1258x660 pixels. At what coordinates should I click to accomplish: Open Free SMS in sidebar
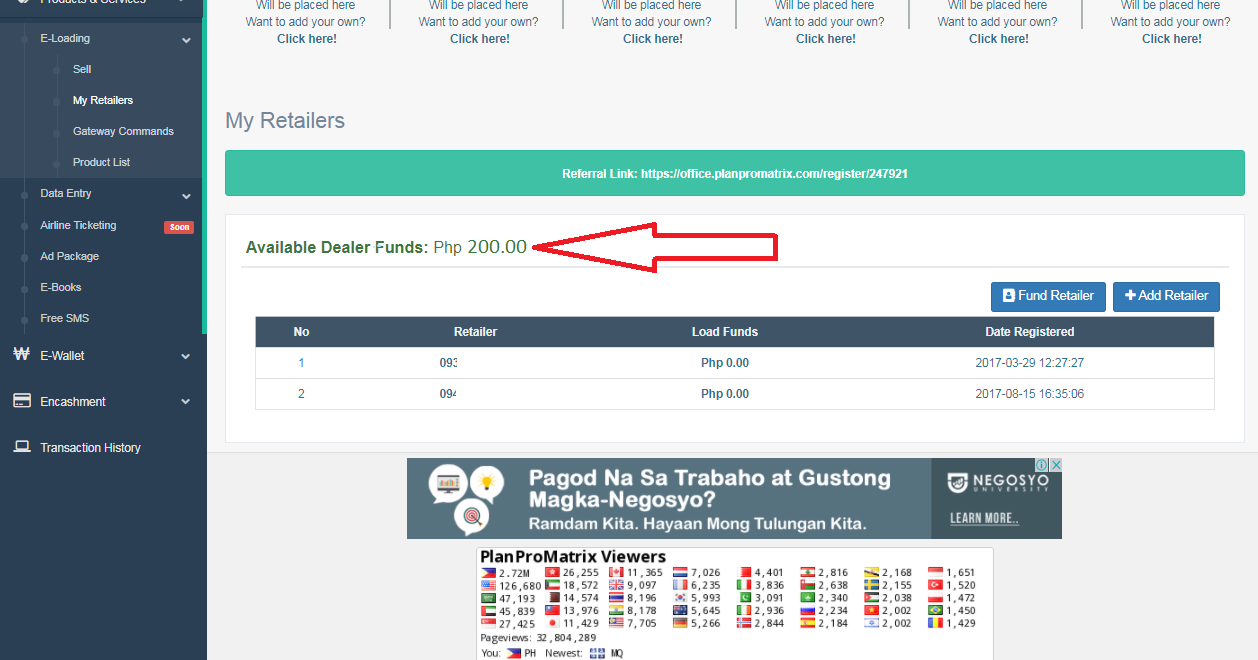click(65, 318)
